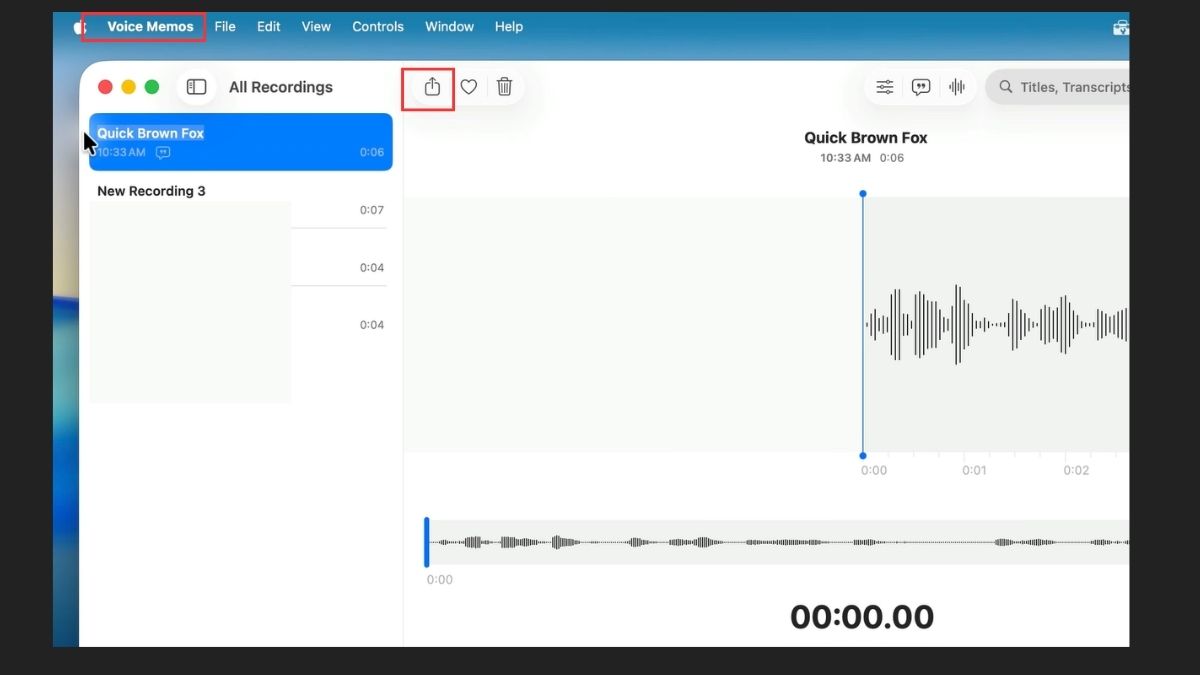The height and width of the screenshot is (675, 1200).
Task: Open playback options sliders icon
Action: [x=885, y=87]
